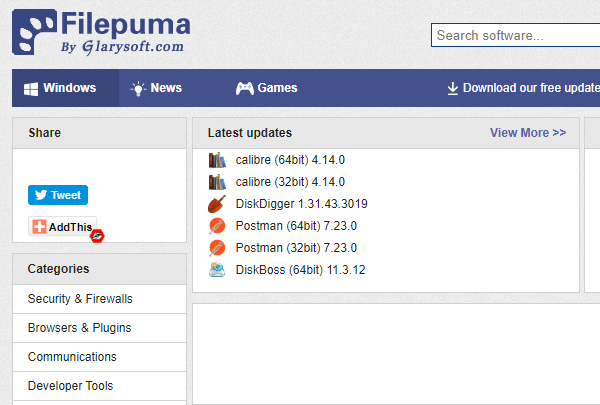Open Security & Firewalls category

click(99, 299)
